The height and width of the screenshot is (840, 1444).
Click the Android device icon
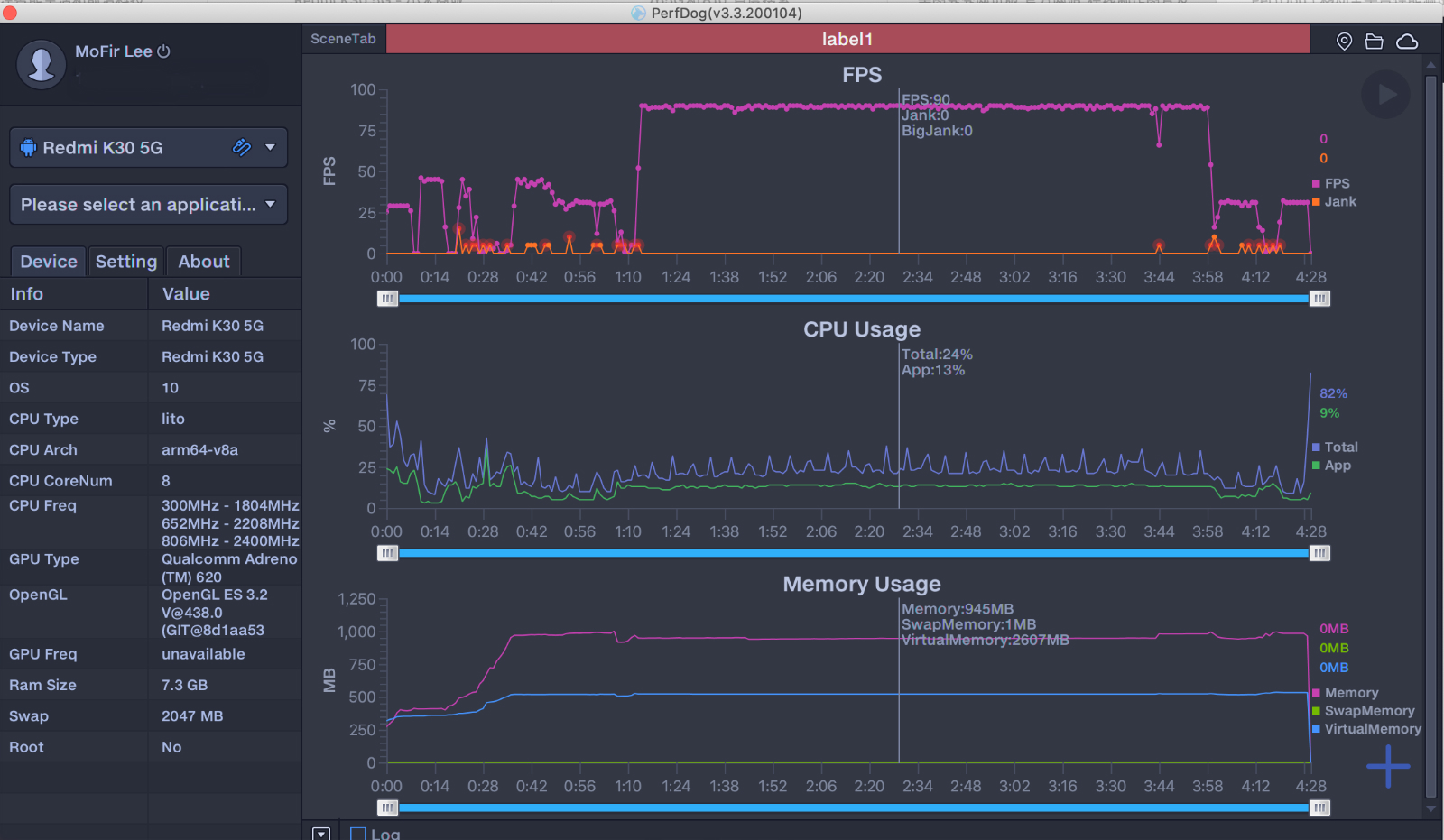(28, 148)
